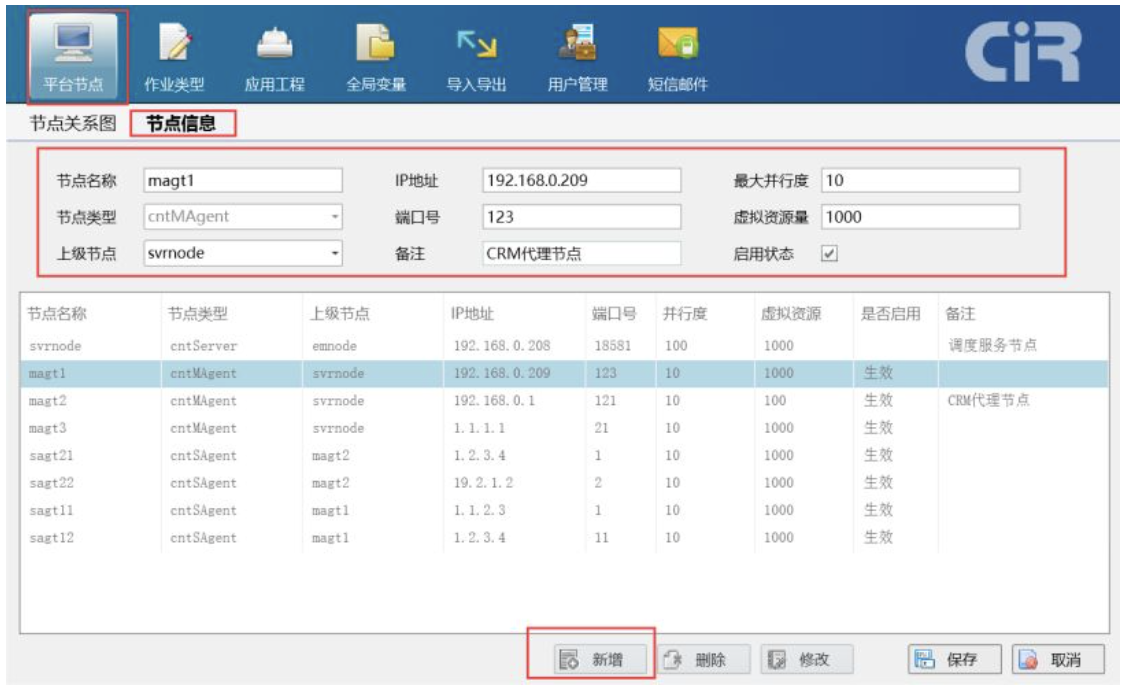
Task: Select the magt3 row name cell
Action: (47, 428)
